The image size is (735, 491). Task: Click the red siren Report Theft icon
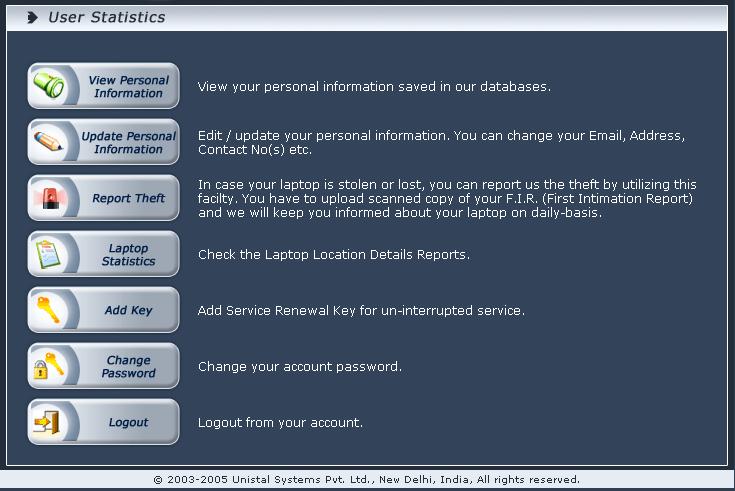pos(49,198)
